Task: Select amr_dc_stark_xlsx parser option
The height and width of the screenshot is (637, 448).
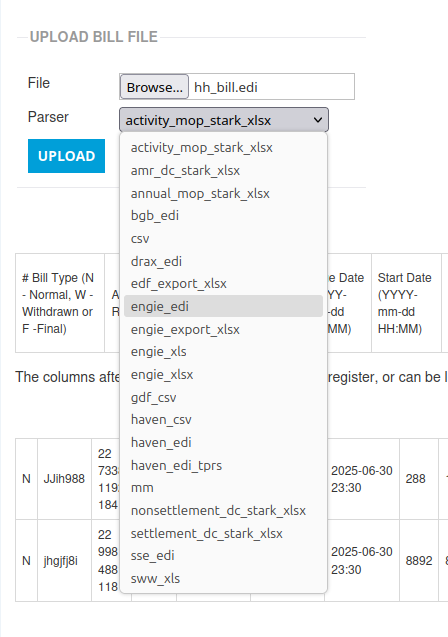Action: pos(223,171)
